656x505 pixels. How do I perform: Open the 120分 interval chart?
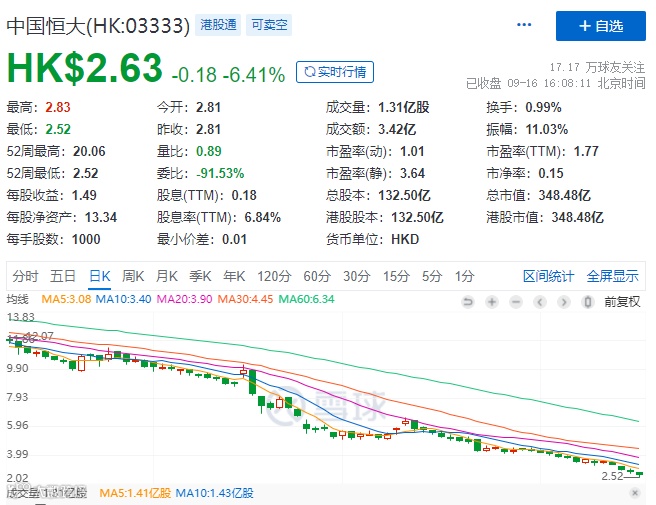click(274, 276)
